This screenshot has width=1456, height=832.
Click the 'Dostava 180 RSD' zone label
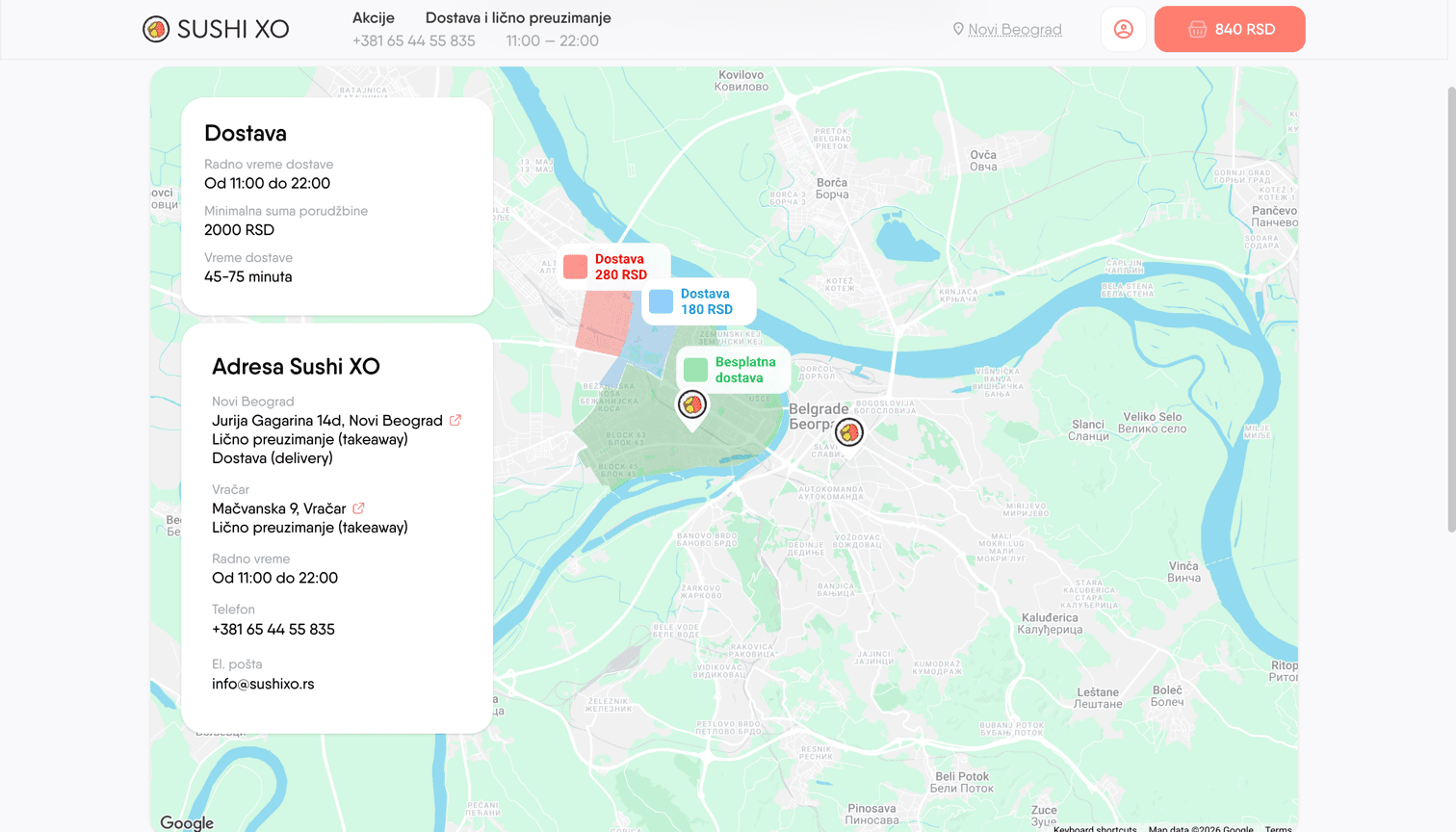pyautogui.click(x=707, y=301)
